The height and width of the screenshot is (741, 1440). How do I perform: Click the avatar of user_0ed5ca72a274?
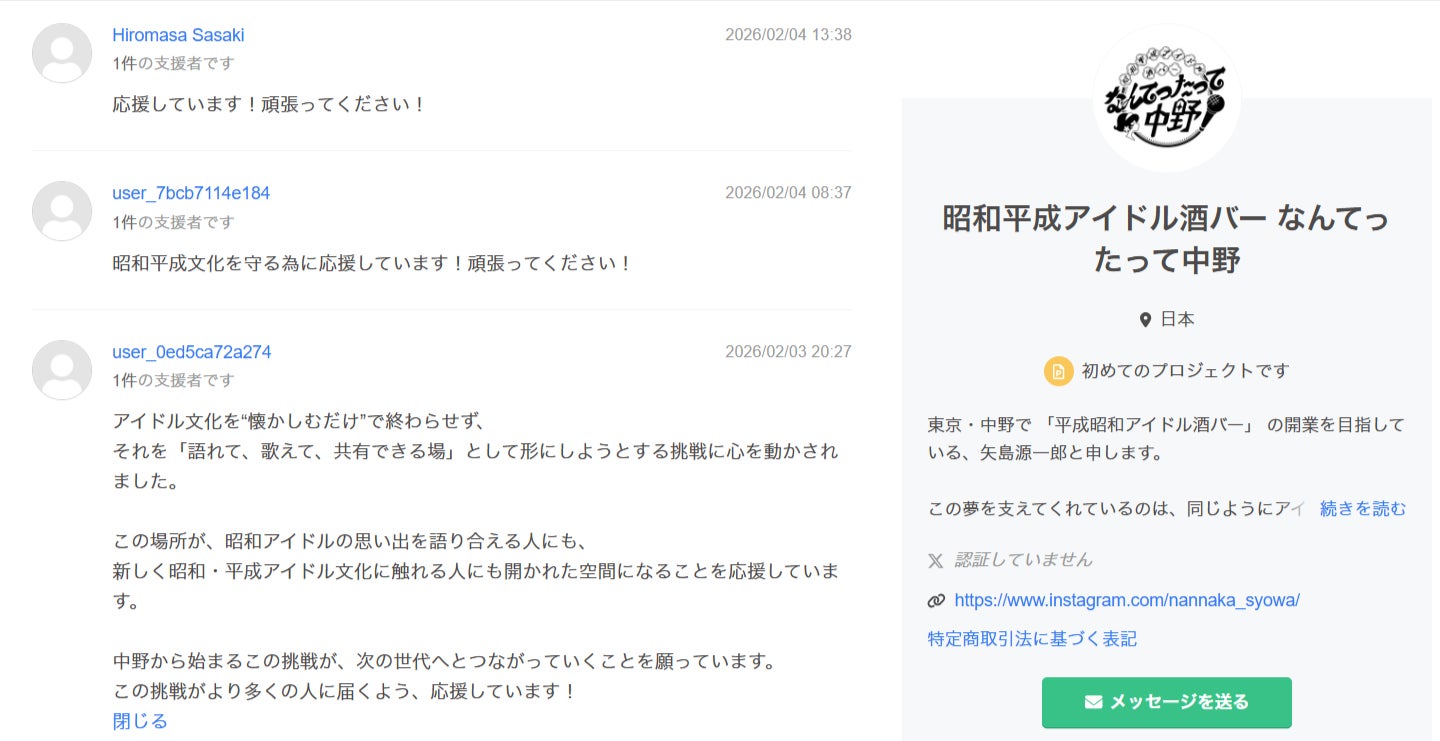(x=62, y=370)
